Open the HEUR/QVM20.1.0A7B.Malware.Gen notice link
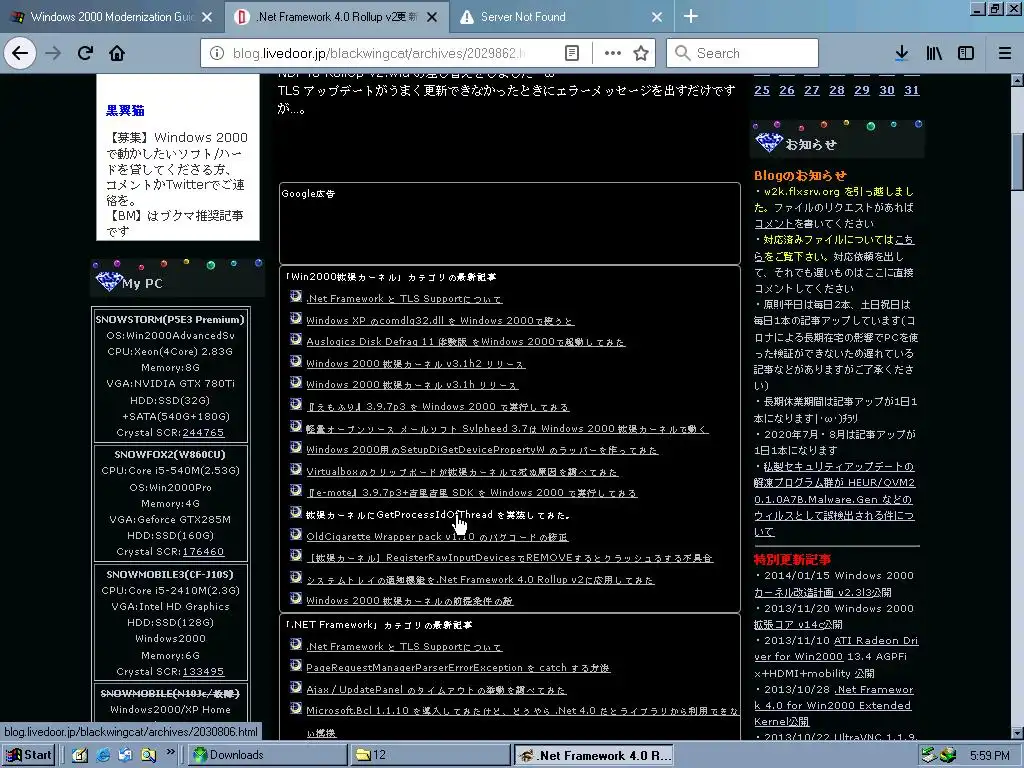 tap(835, 499)
